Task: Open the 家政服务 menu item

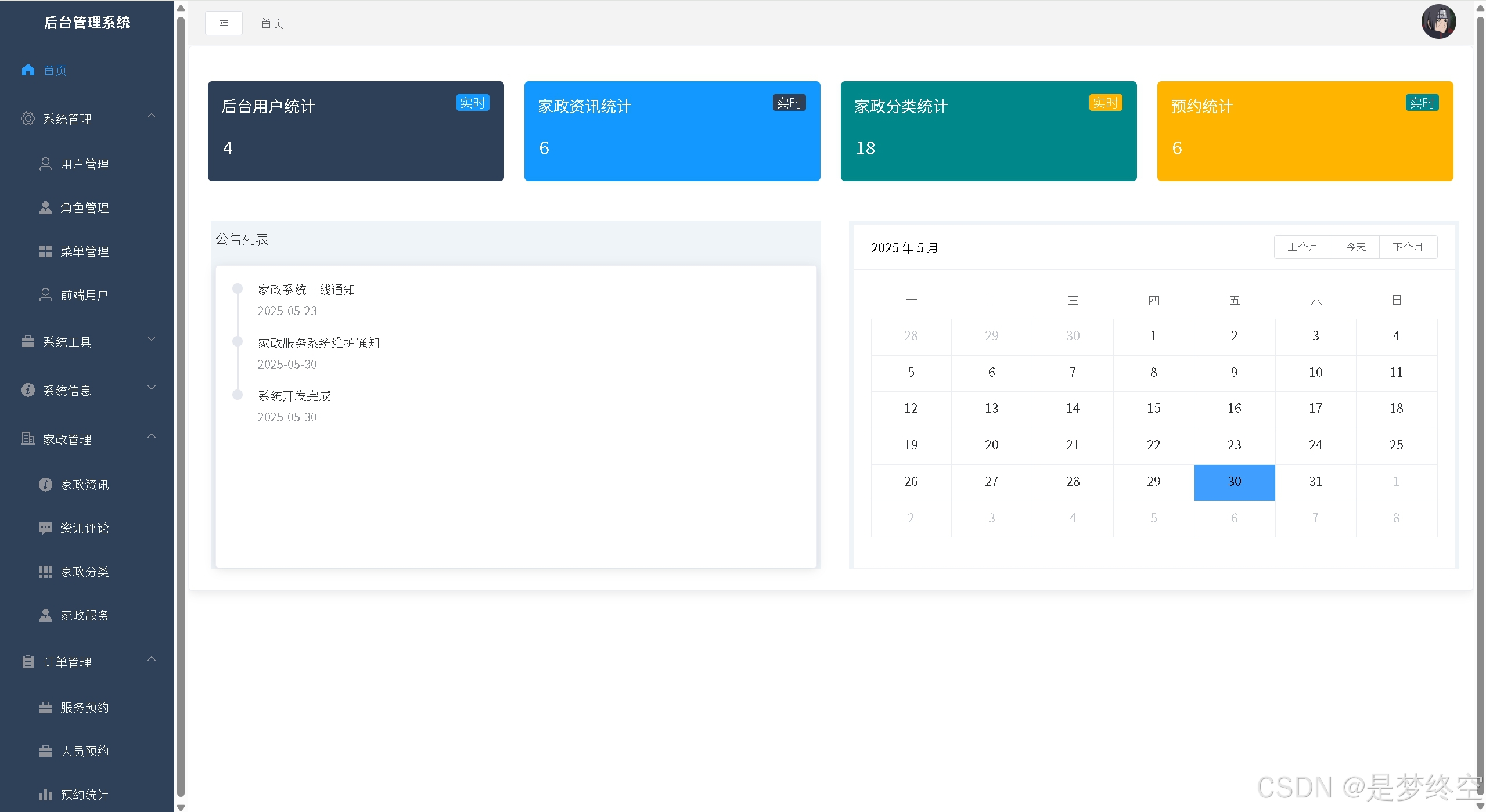Action: 85,615
